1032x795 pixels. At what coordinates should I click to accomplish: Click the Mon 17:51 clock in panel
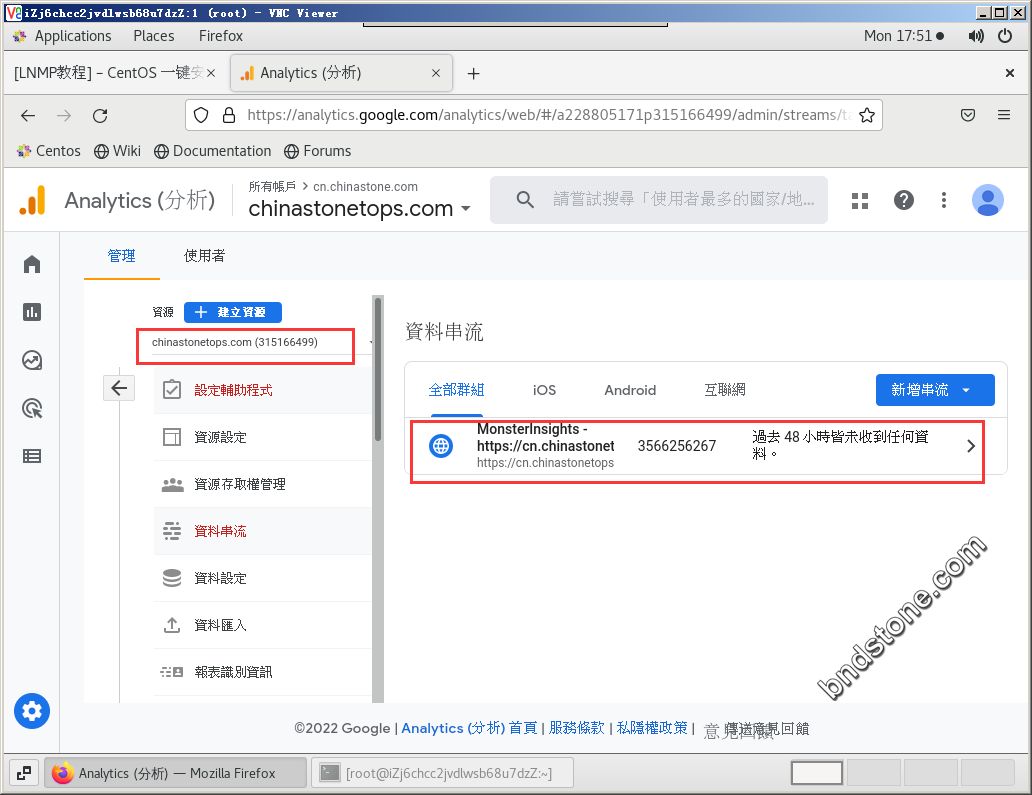898,36
